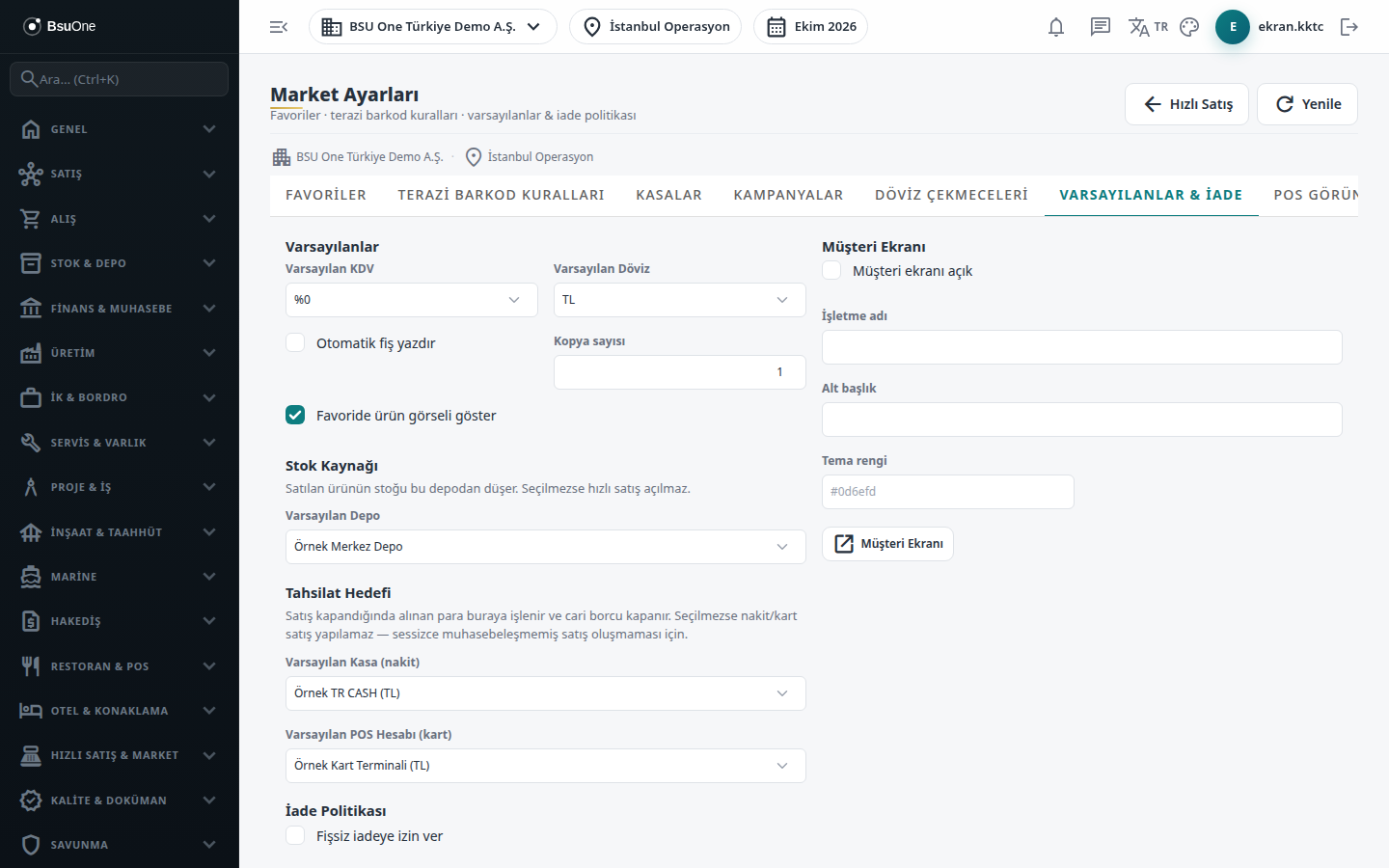Viewport: 1389px width, 868px height.
Task: Open the notifications bell
Action: [1056, 27]
